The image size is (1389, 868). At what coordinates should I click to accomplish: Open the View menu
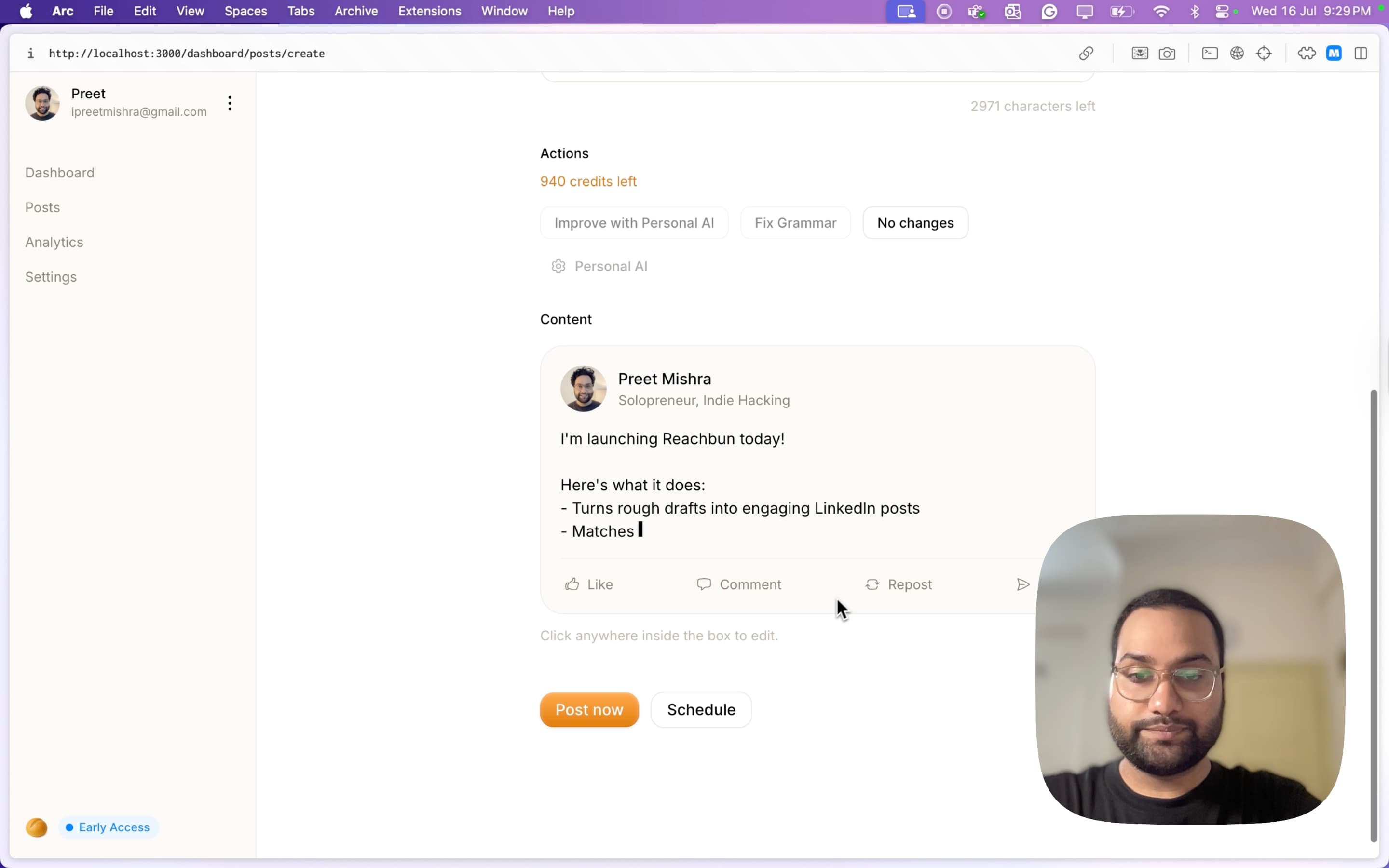[190, 12]
